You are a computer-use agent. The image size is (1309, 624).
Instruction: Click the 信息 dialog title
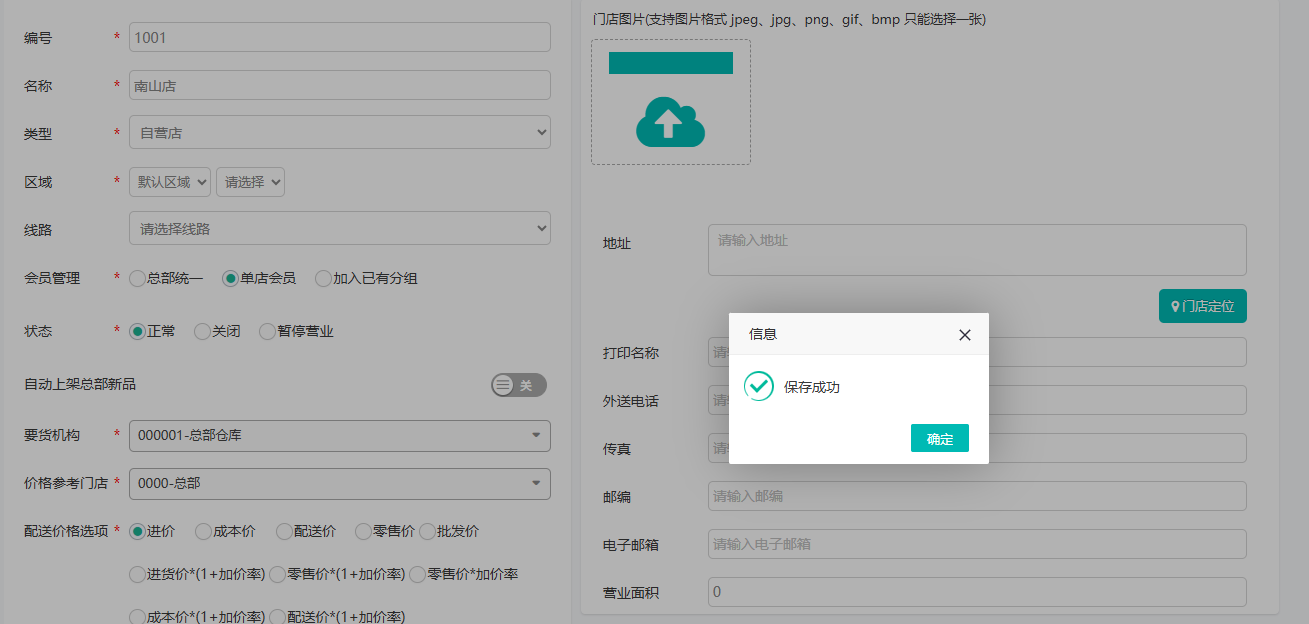click(763, 334)
